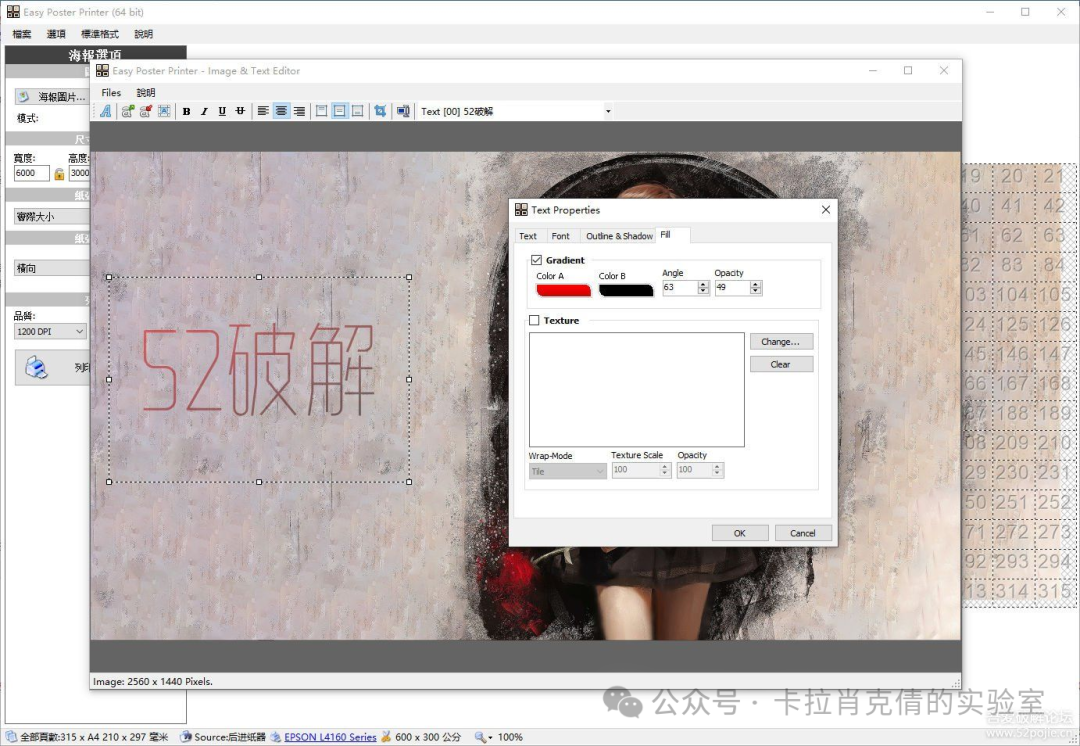
Task: Click the display/monitor icon after the crop tool
Action: point(403,111)
